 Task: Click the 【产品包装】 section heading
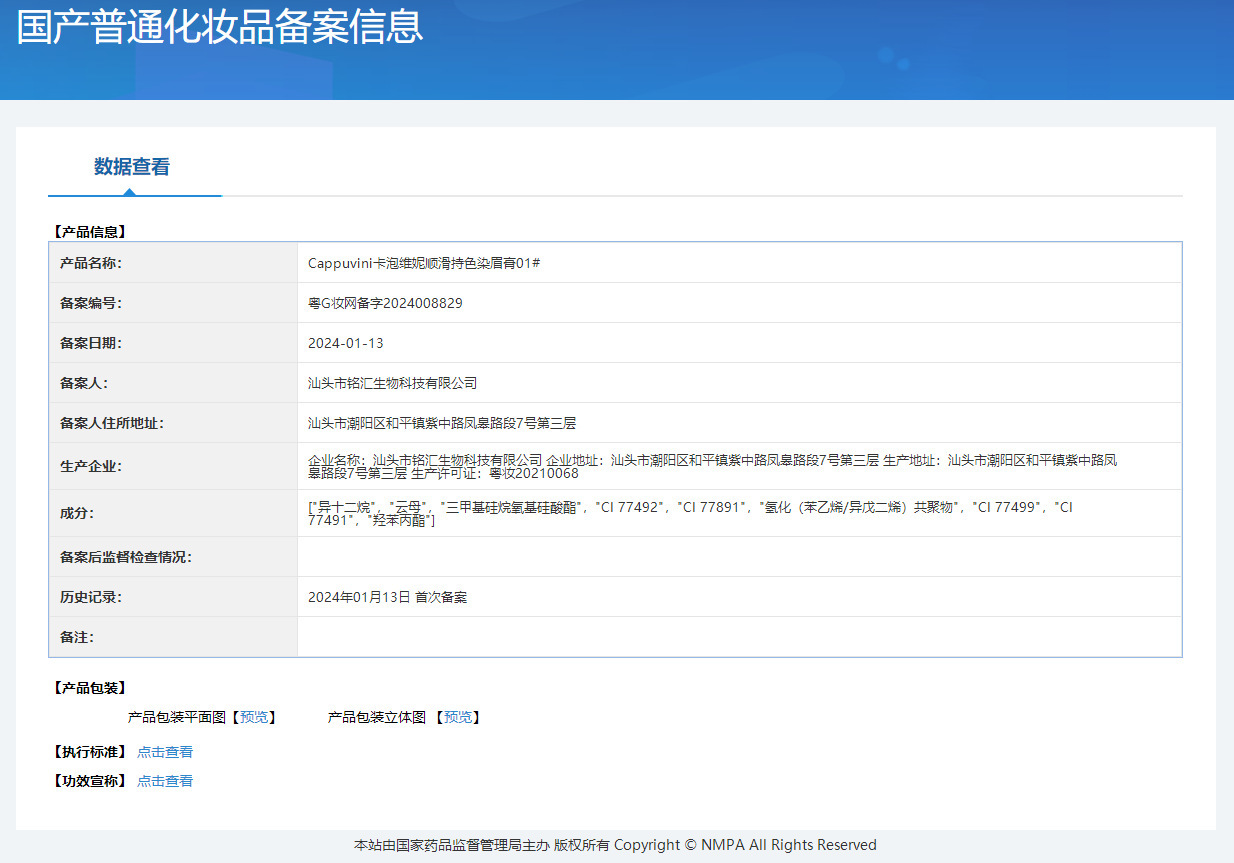pos(88,688)
